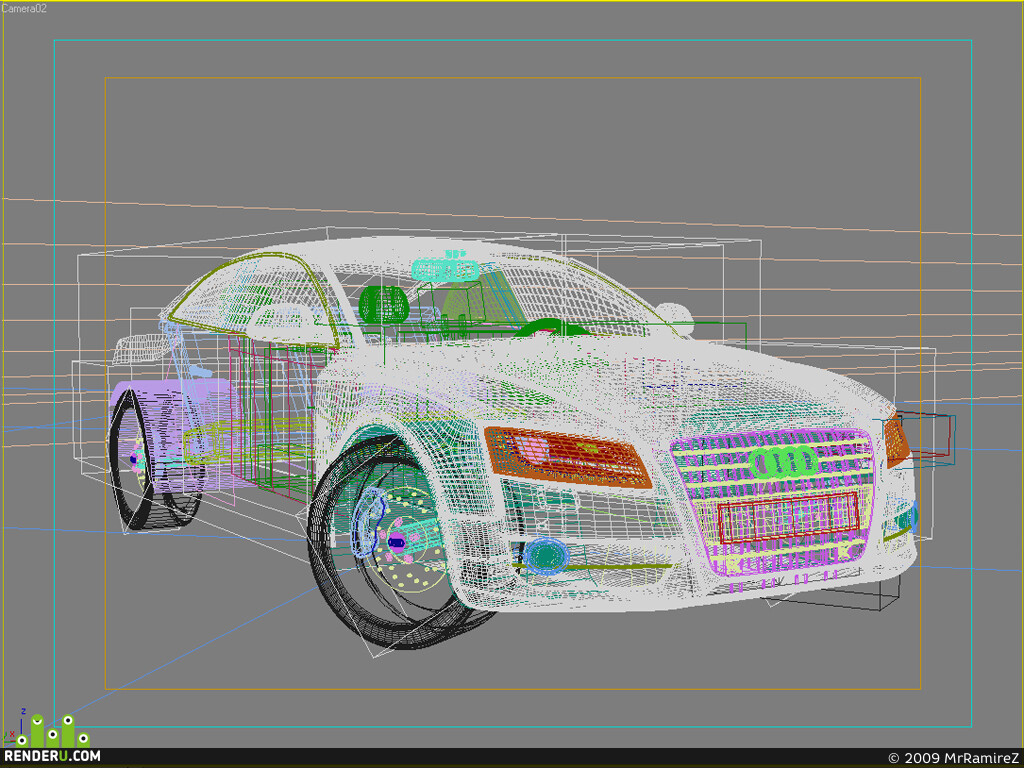Screen dimensions: 1024x768
Task: Select the green seat headrest object
Action: pyautogui.click(x=384, y=304)
